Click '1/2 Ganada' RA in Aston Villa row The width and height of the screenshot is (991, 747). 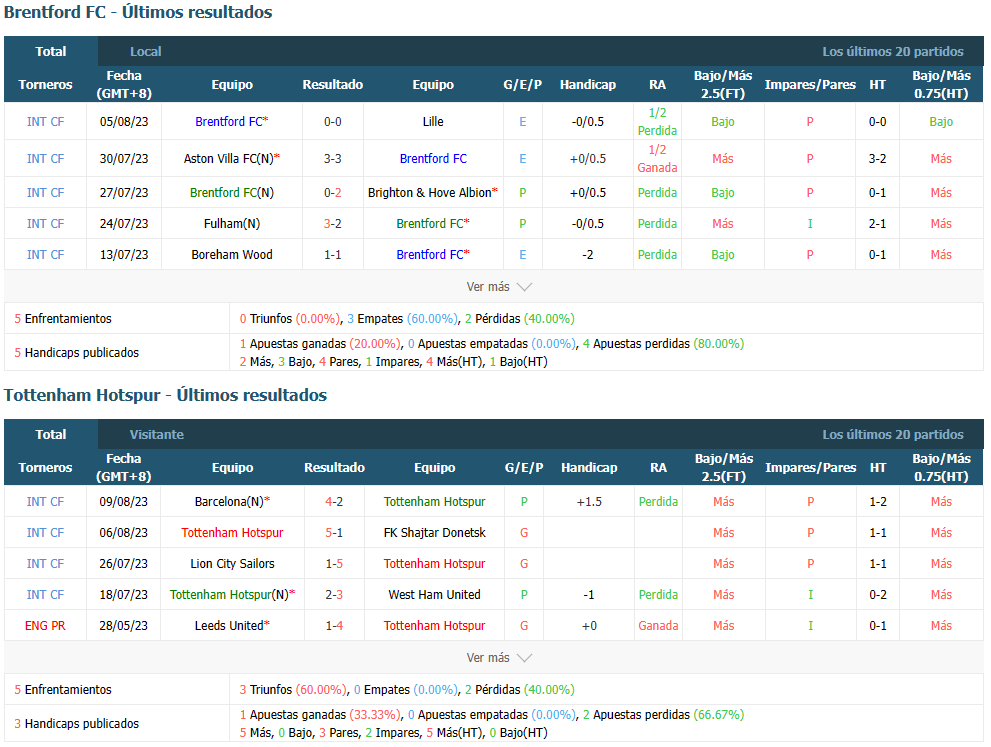(657, 159)
